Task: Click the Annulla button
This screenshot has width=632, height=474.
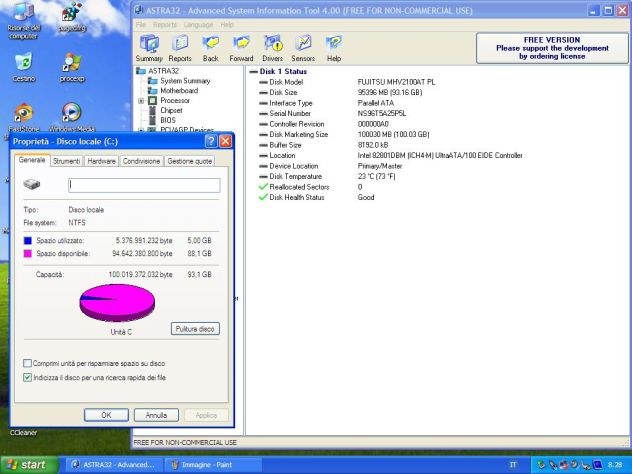Action: click(x=156, y=415)
